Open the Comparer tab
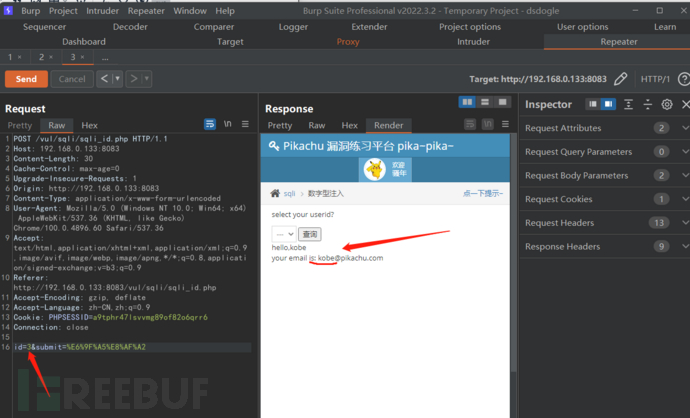Viewport: 690px width, 418px height. [x=214, y=27]
